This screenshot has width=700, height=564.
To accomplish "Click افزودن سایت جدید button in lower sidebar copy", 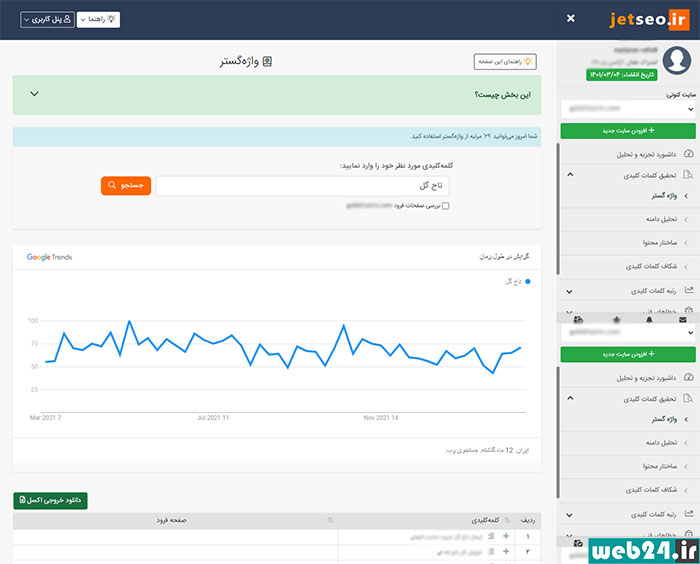I will pos(628,355).
